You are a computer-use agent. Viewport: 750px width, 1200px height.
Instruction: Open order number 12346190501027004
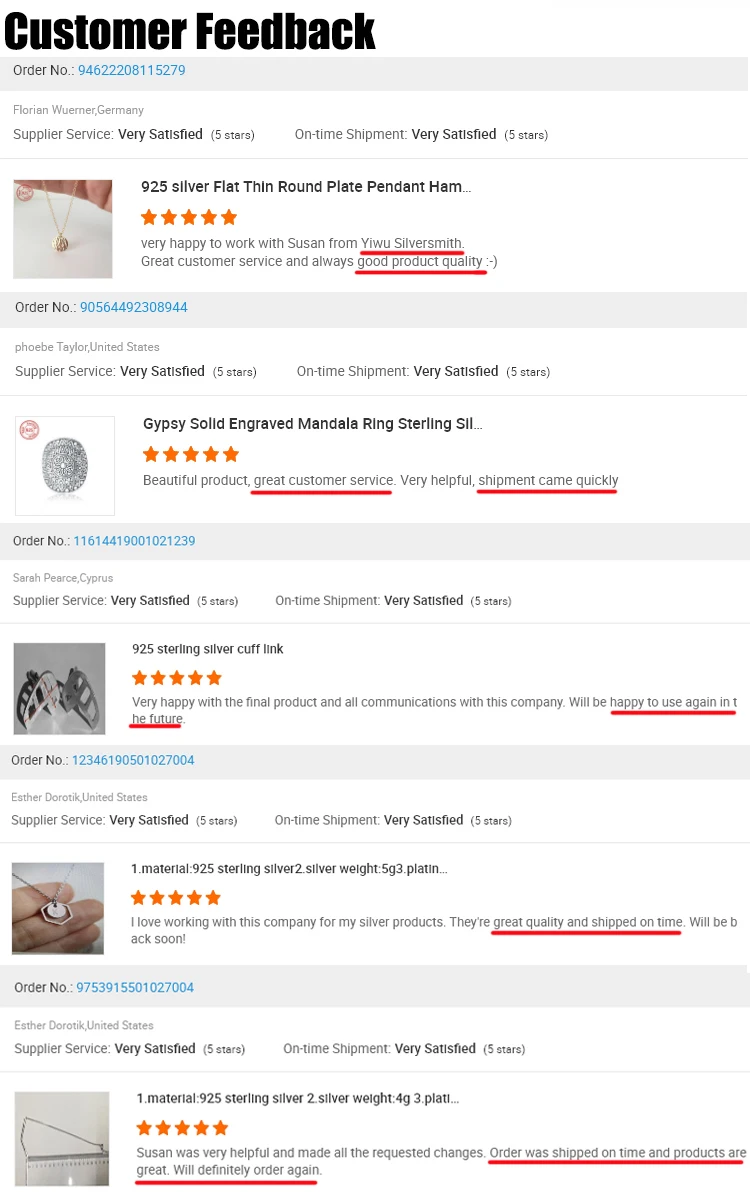[x=133, y=760]
